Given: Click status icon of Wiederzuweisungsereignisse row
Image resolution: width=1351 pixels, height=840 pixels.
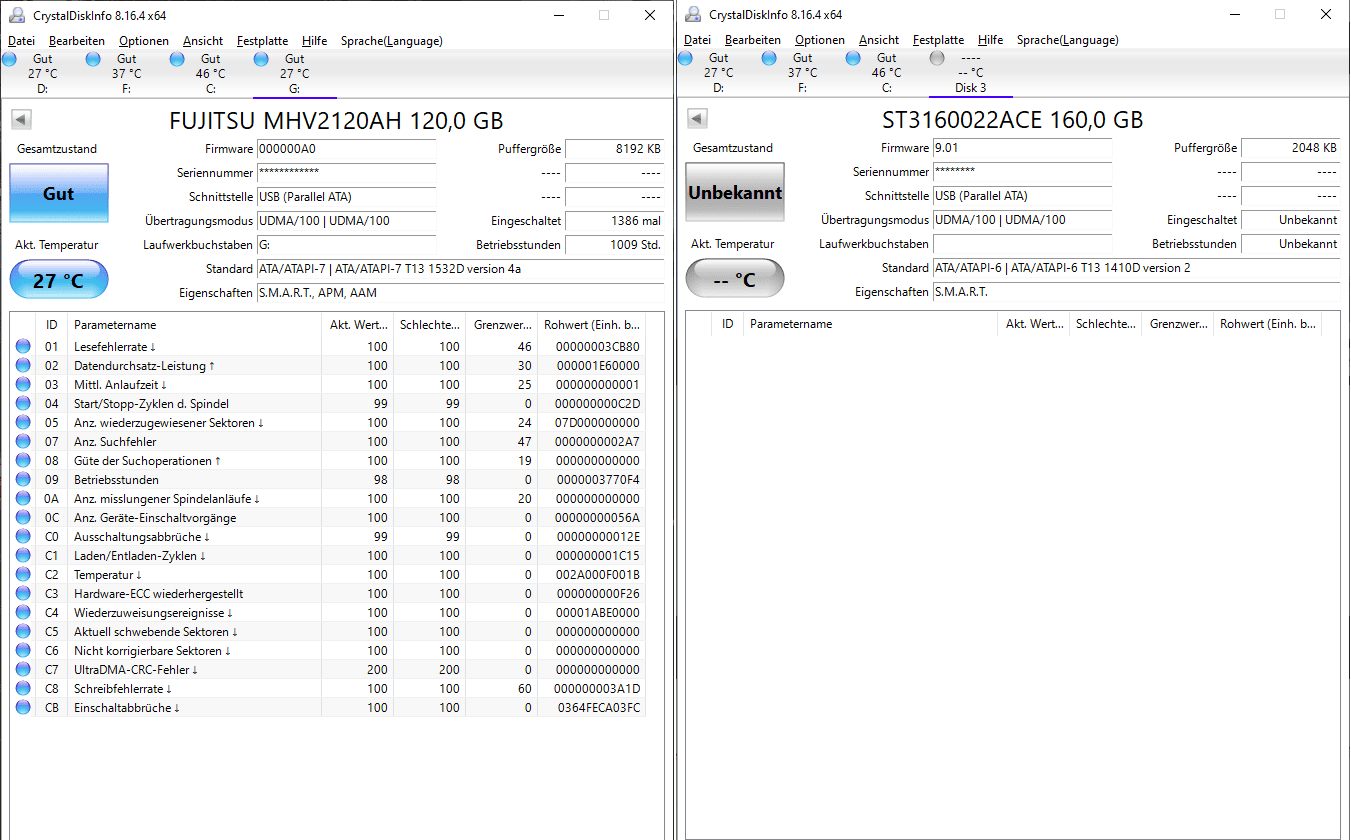Looking at the screenshot, I should [x=23, y=613].
